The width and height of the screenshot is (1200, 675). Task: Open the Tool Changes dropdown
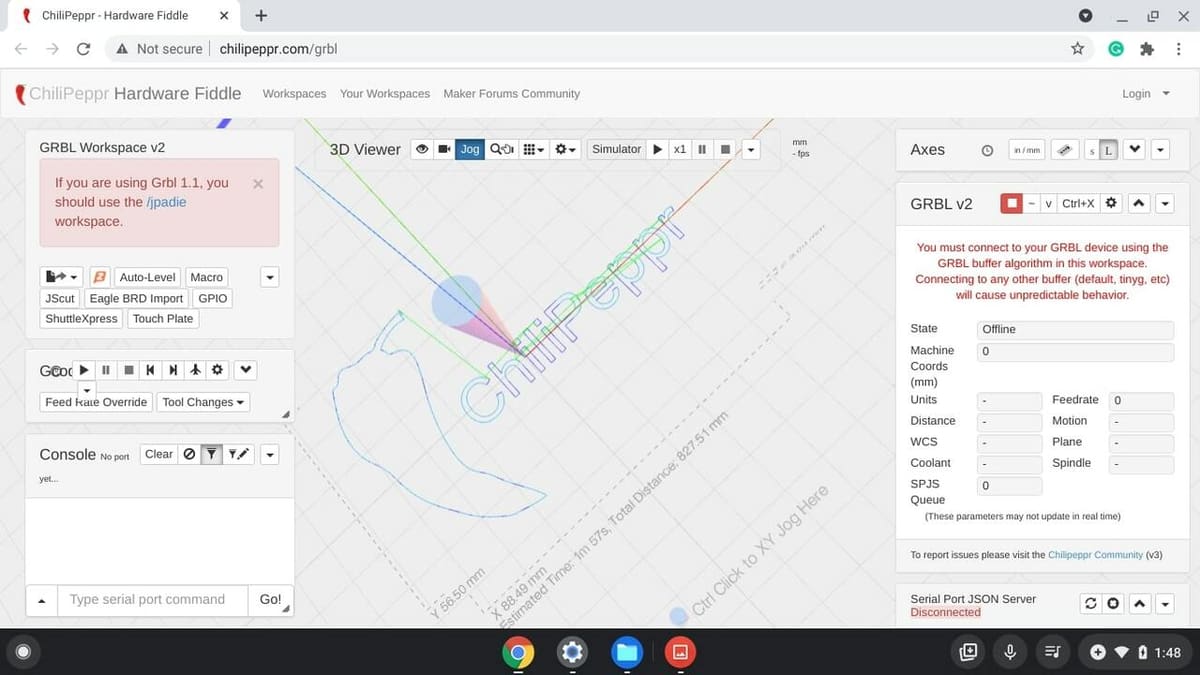pos(203,402)
